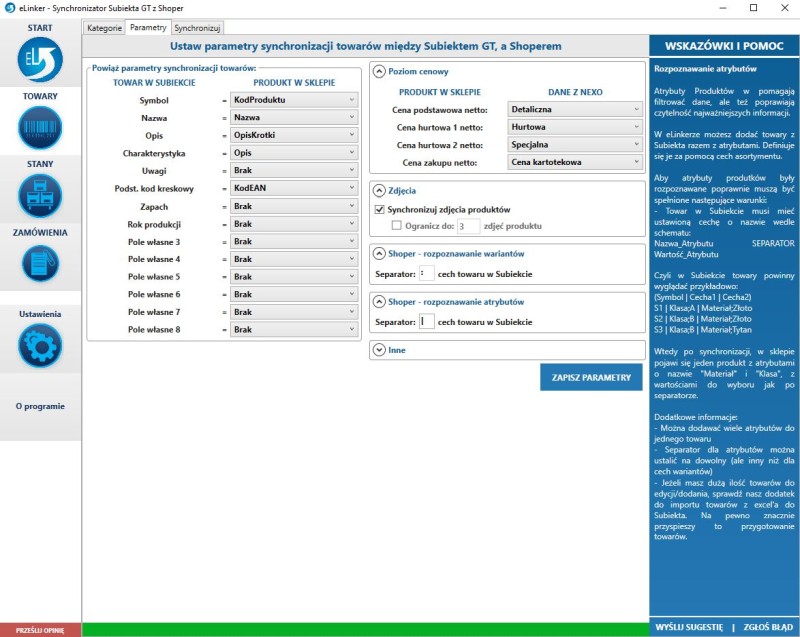The width and height of the screenshot is (800, 637).
Task: Switch to the Kategorie tab
Action: (x=104, y=28)
